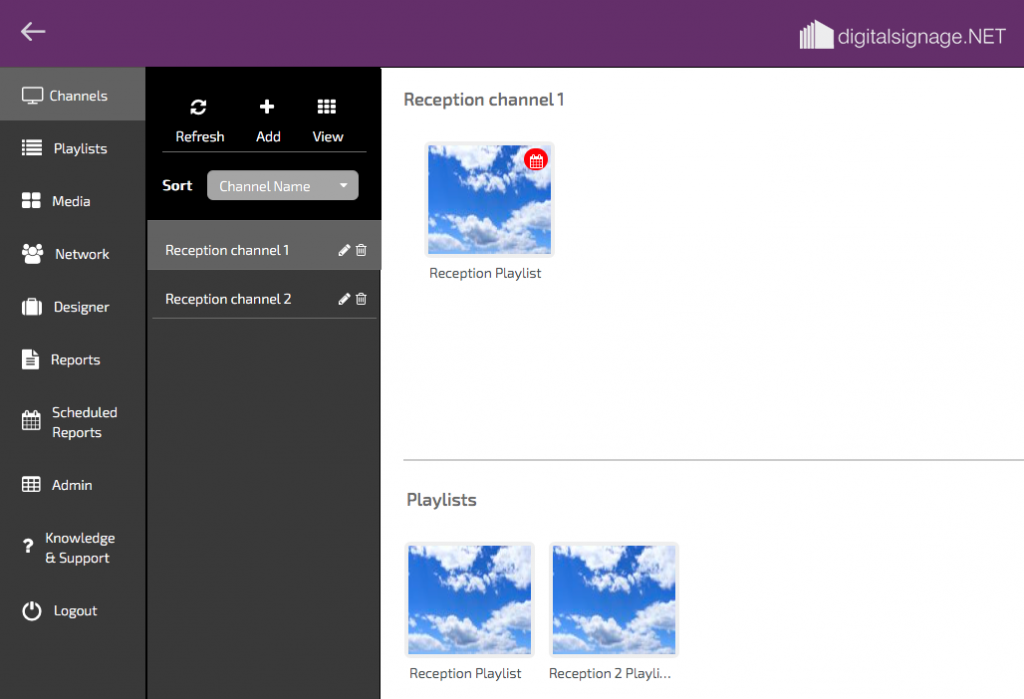
Task: Delete Reception channel 1 using trash icon
Action: click(361, 251)
